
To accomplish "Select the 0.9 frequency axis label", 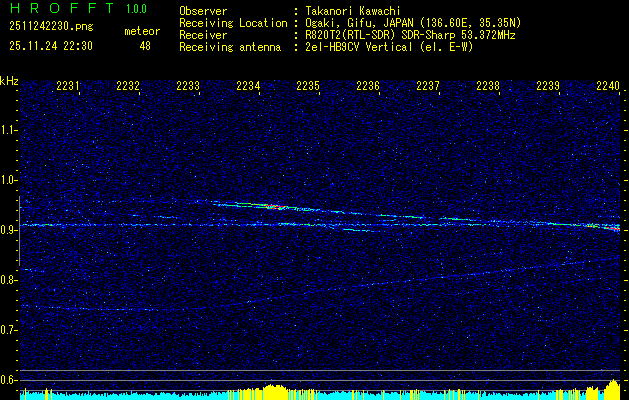I will [9, 230].
